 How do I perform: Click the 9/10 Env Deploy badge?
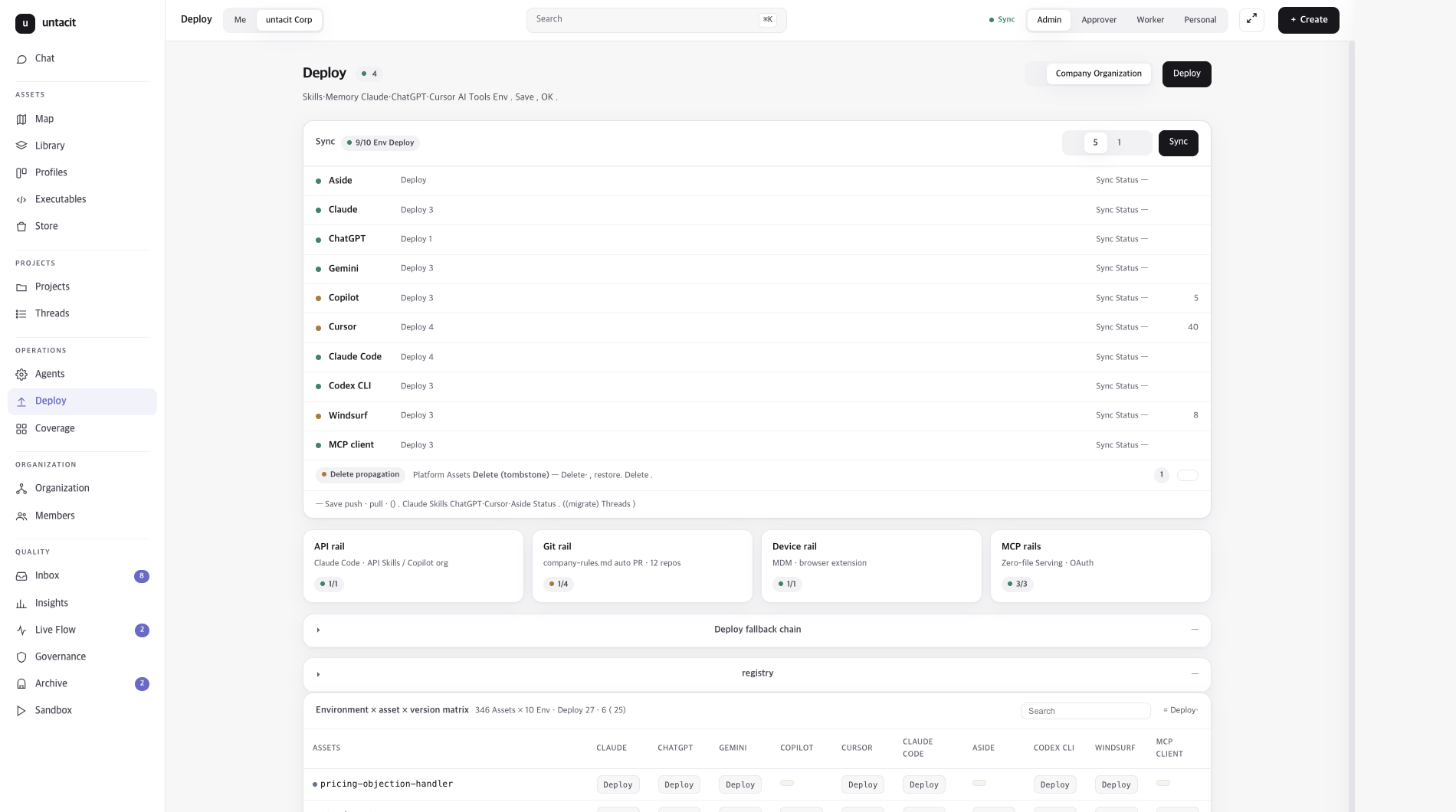(x=380, y=142)
